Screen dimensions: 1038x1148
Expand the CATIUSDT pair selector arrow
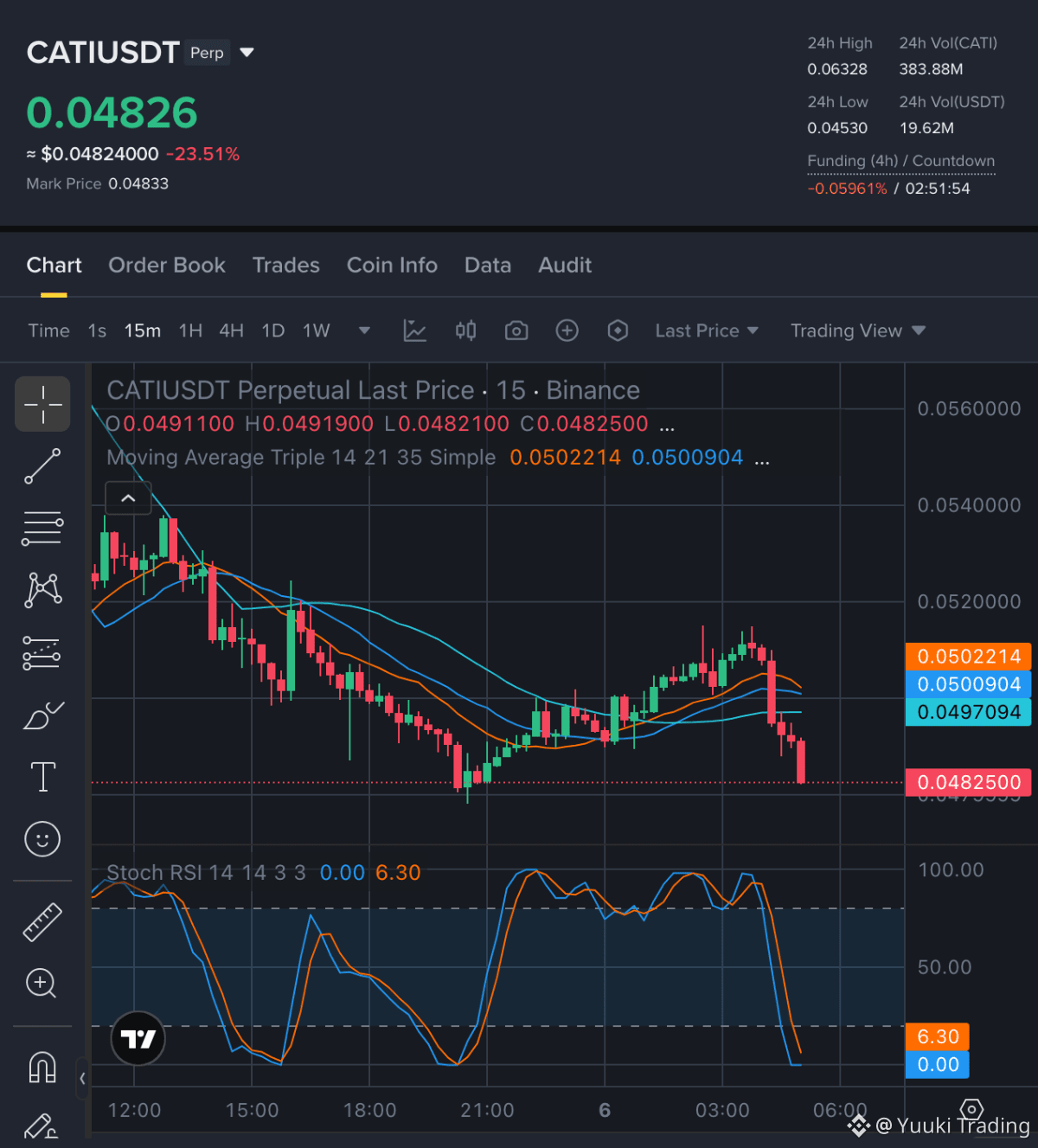point(247,53)
